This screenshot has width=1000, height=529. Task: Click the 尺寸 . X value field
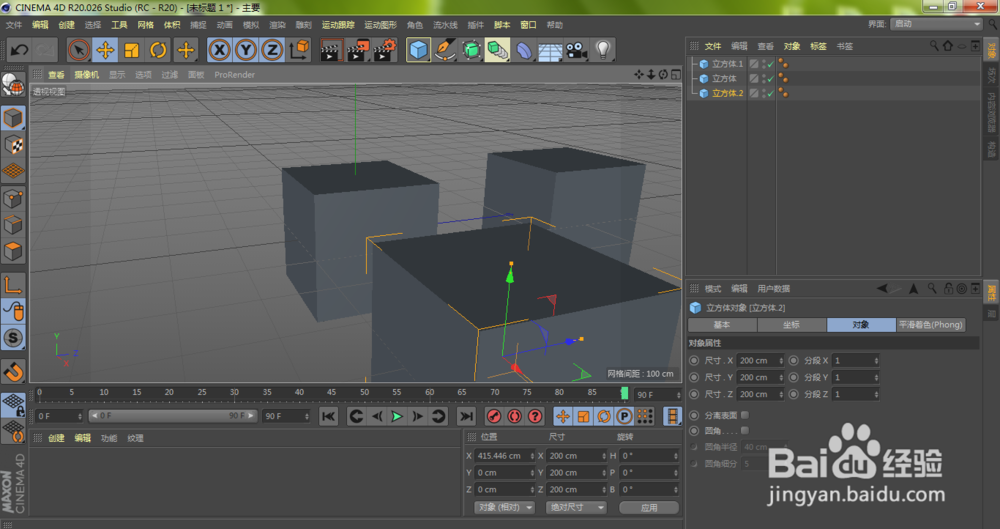coord(760,361)
